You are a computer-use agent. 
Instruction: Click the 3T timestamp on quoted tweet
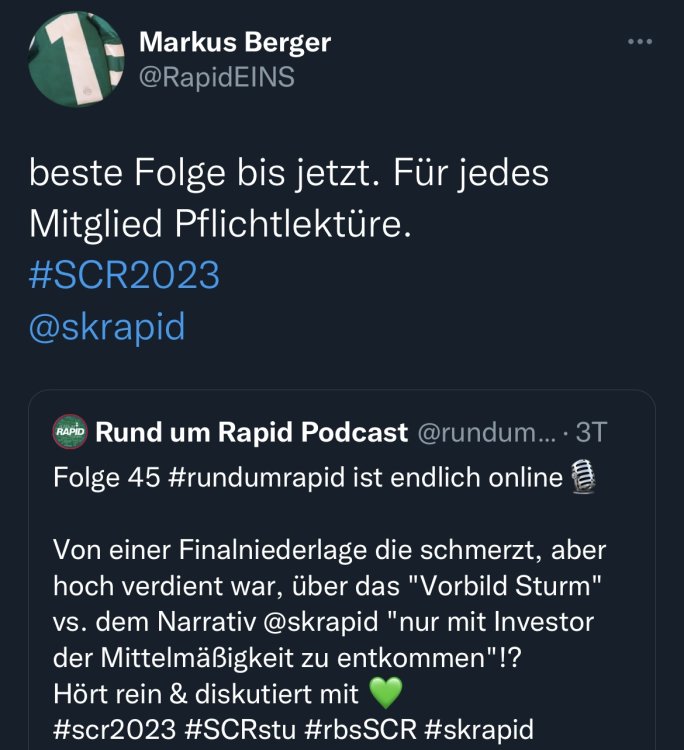tap(591, 433)
